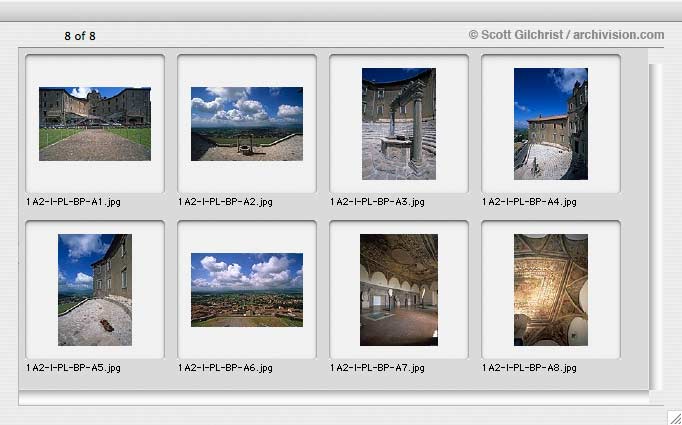Click file name 1A2-I-PL-BP-A5.jpg

(73, 368)
